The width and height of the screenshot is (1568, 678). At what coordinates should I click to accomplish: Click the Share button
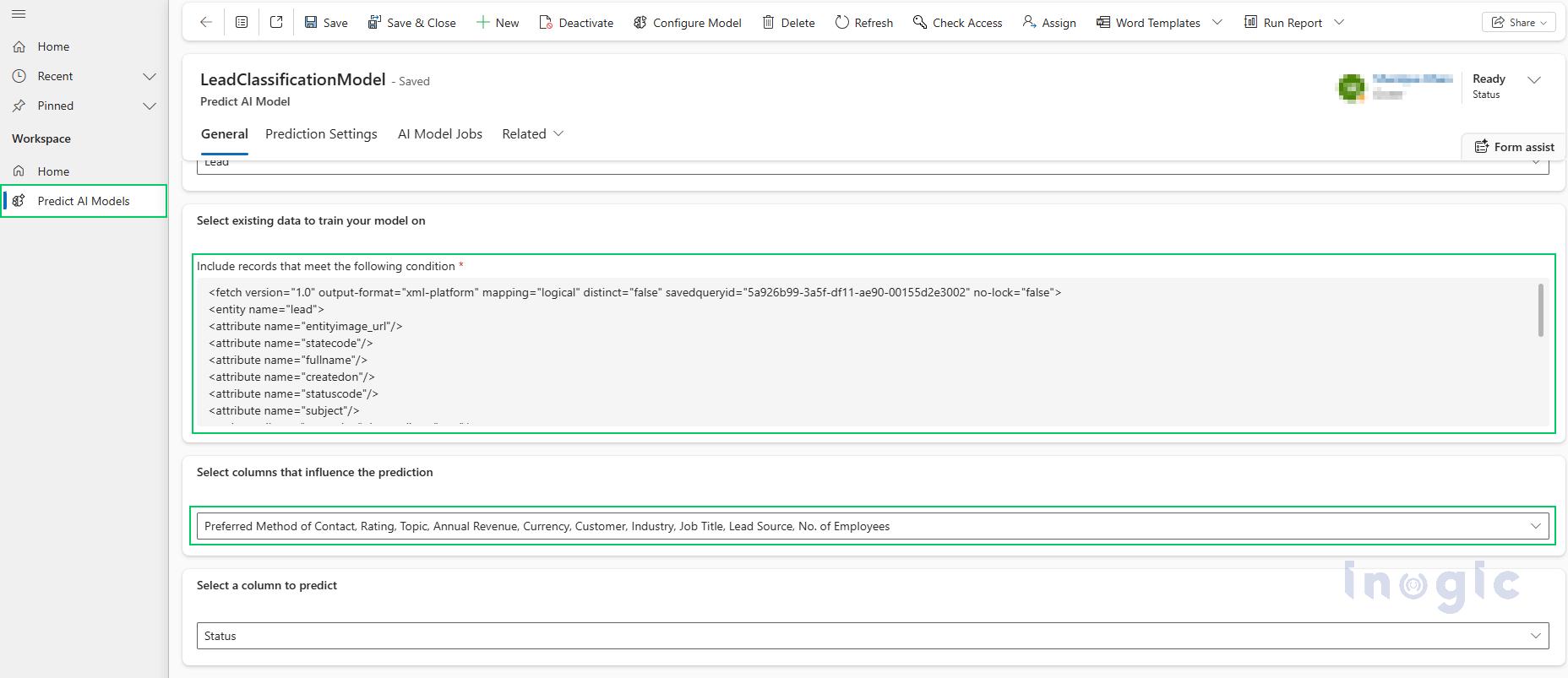tap(1518, 23)
